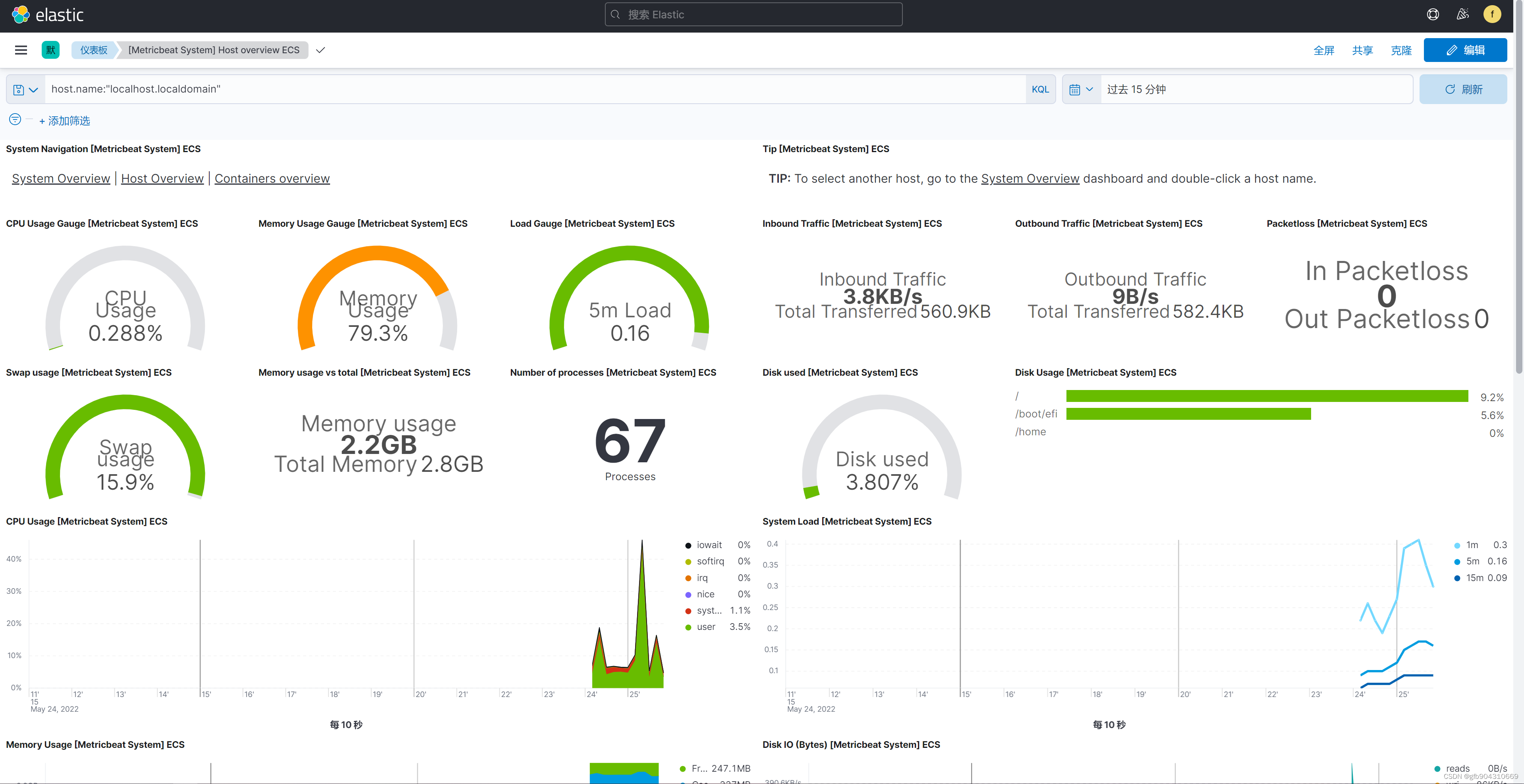Click the iowait legend color dot
Screen dimensions: 1524x784
pos(688,546)
